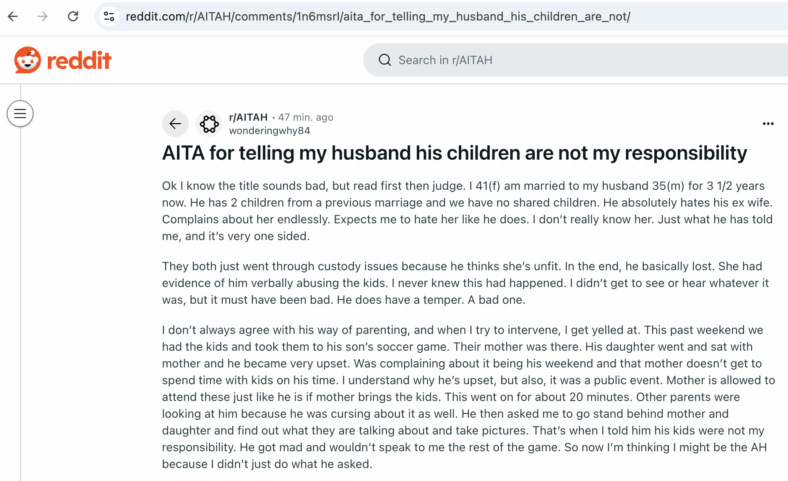Image resolution: width=788 pixels, height=481 pixels.
Task: Click the browser back arrow
Action: 13,17
